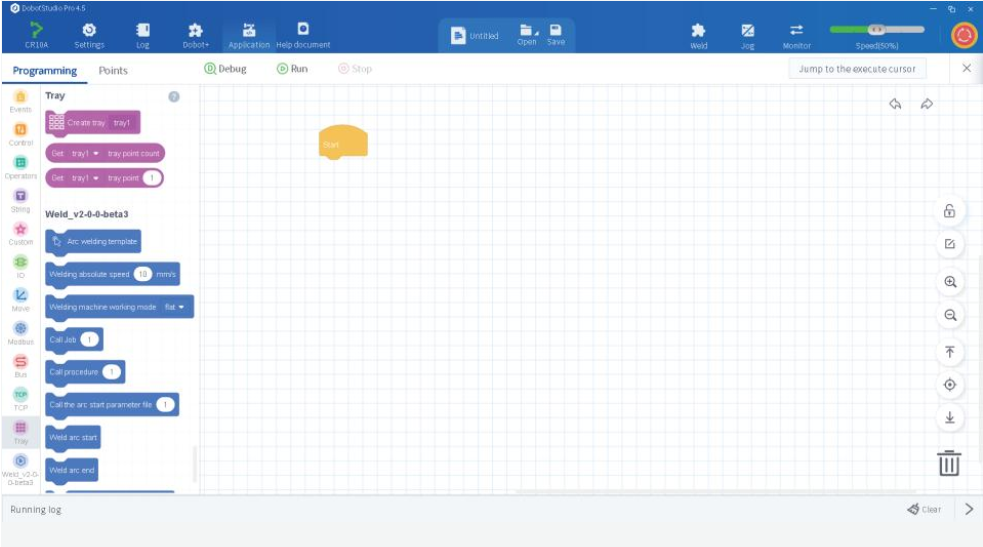Select the Operators block category
Image resolution: width=983 pixels, height=547 pixels.
21,167
